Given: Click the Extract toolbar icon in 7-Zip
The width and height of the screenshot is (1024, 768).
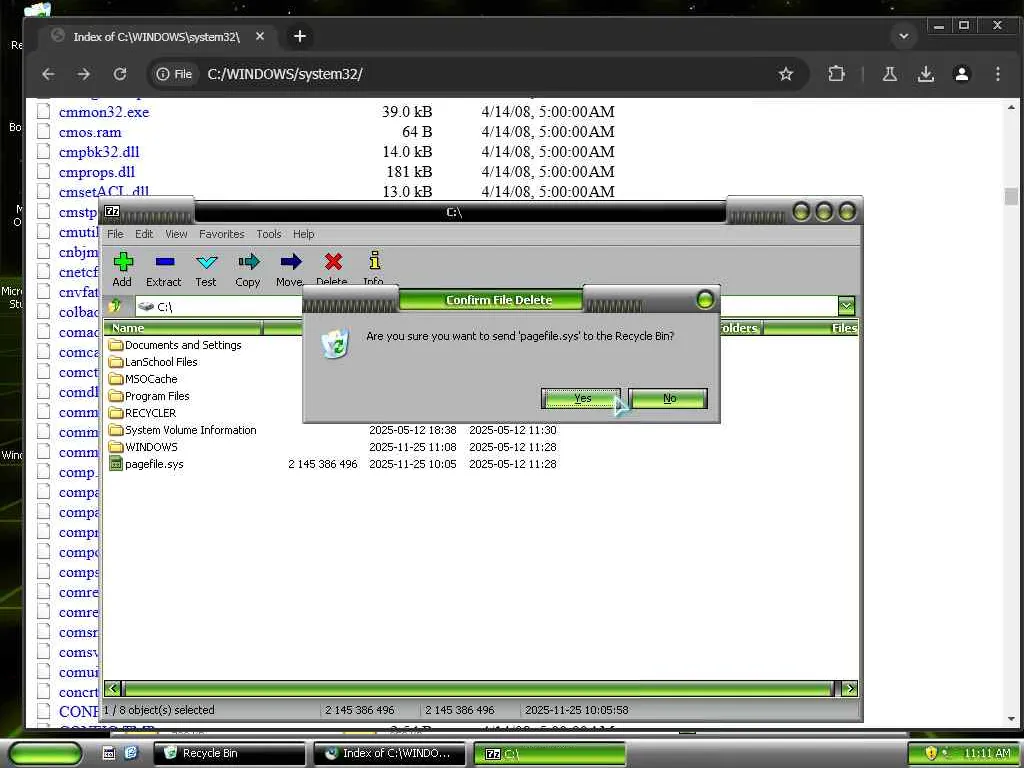Looking at the screenshot, I should coord(165,262).
